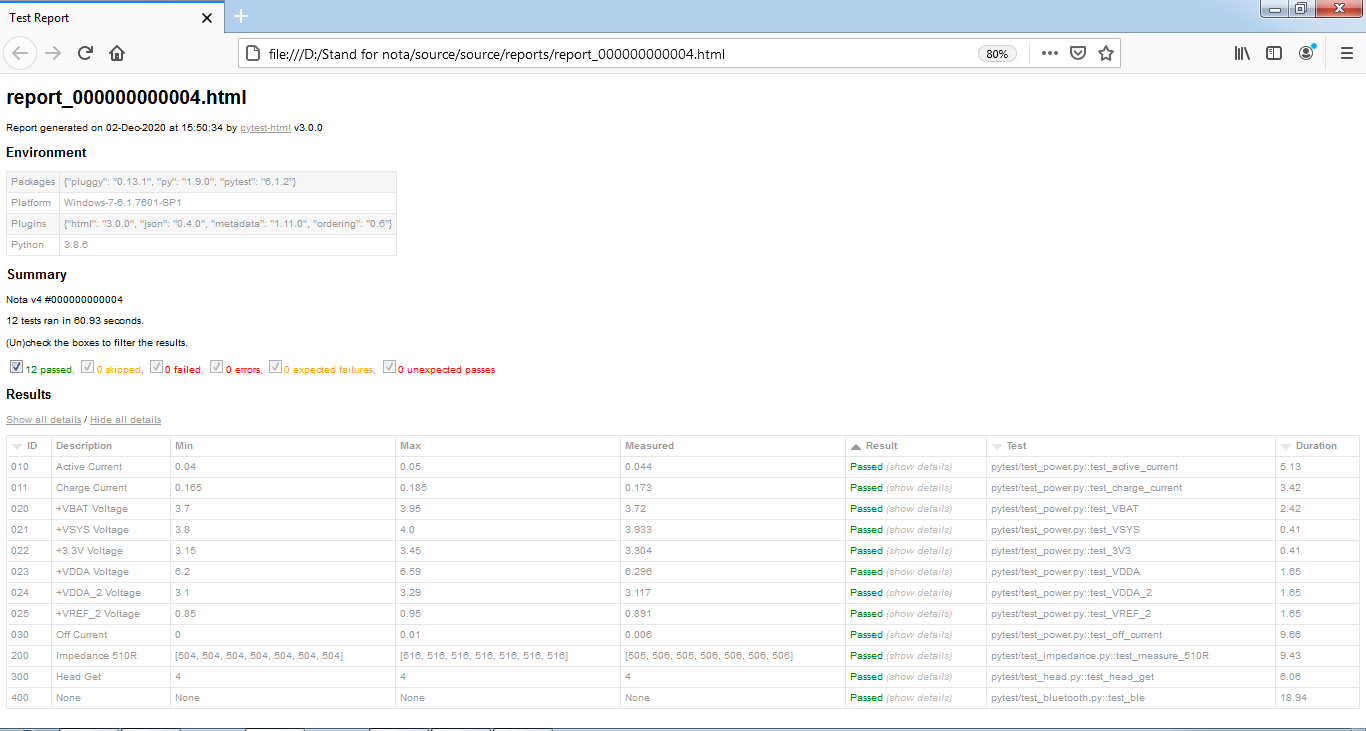This screenshot has height=731, width=1366.
Task: Click the 80% zoom level indicator
Action: [x=997, y=54]
